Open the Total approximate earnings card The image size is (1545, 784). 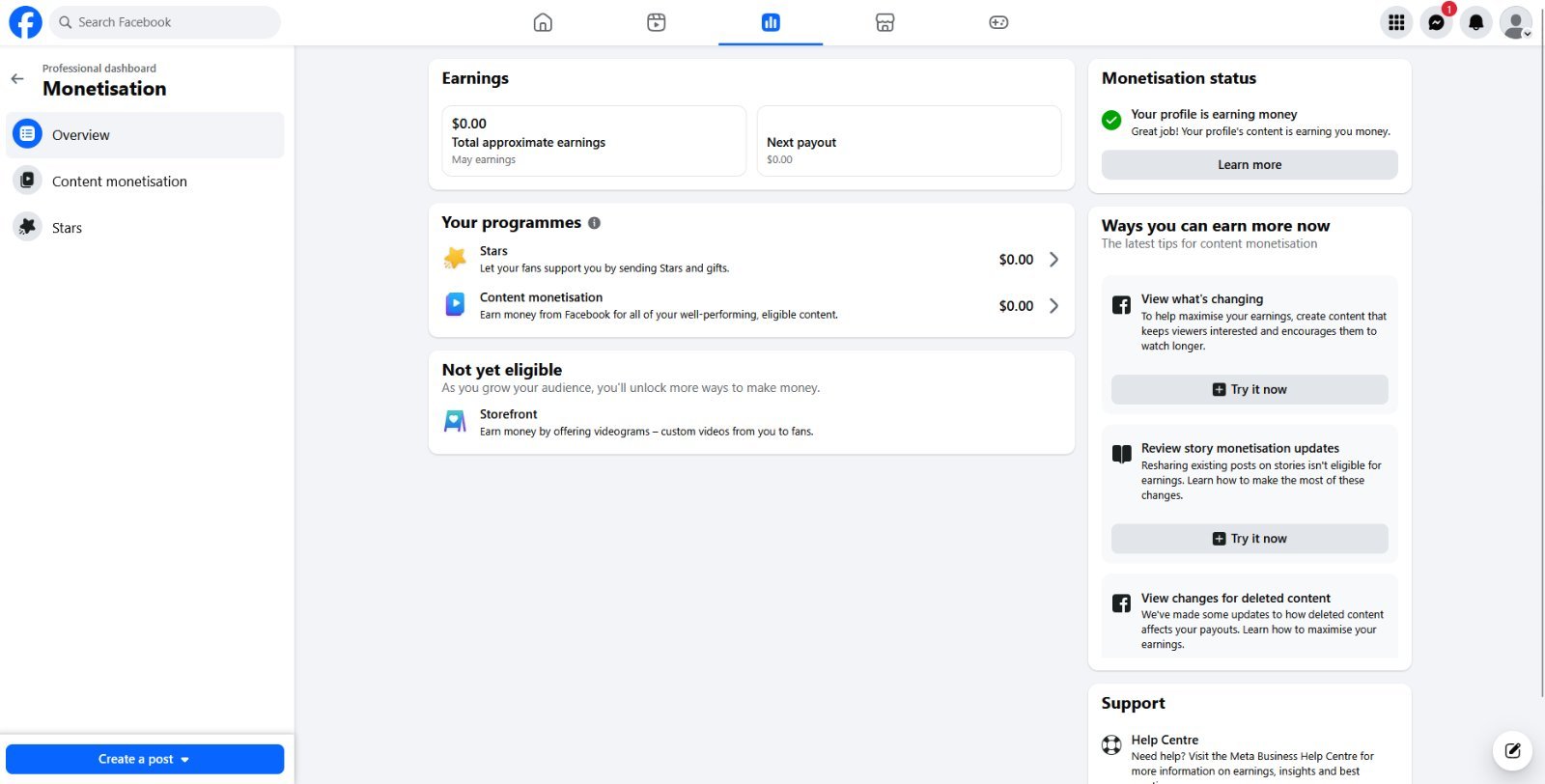click(x=594, y=141)
